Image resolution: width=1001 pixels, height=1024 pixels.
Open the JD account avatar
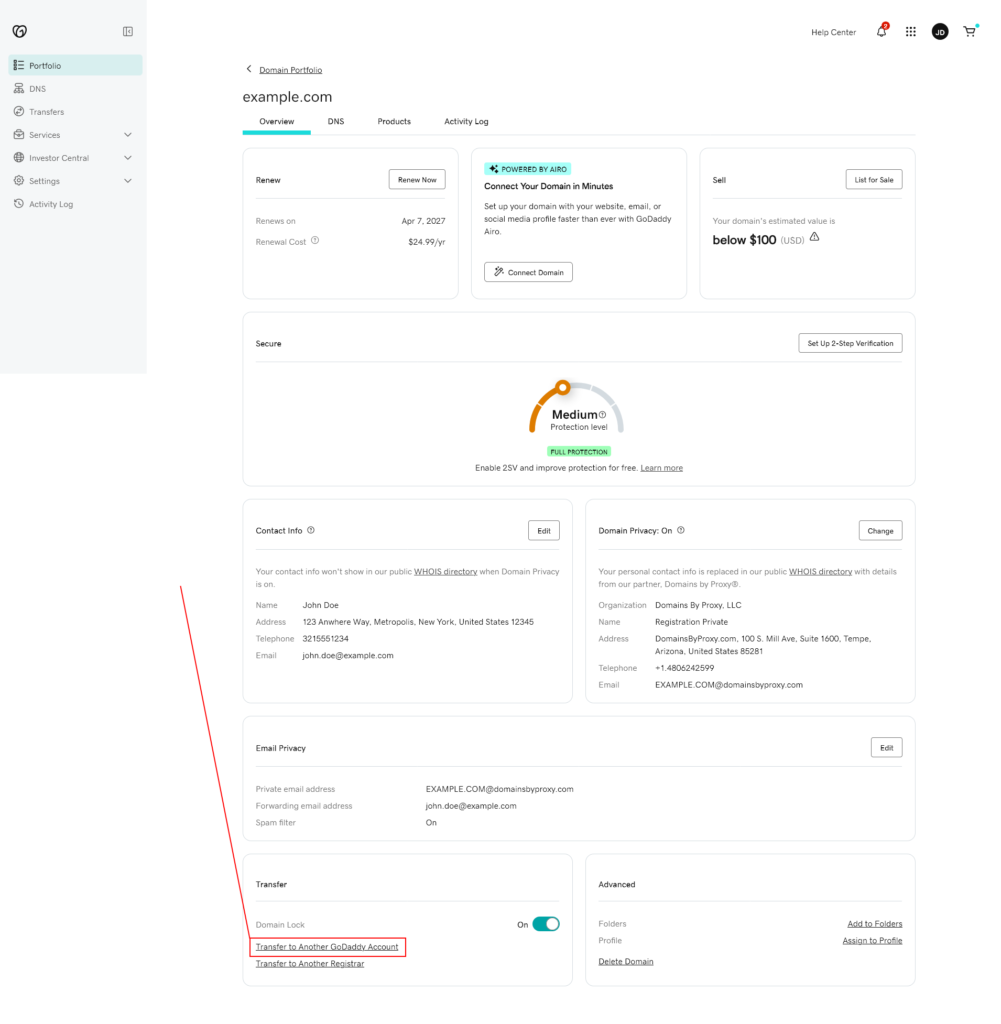point(940,31)
